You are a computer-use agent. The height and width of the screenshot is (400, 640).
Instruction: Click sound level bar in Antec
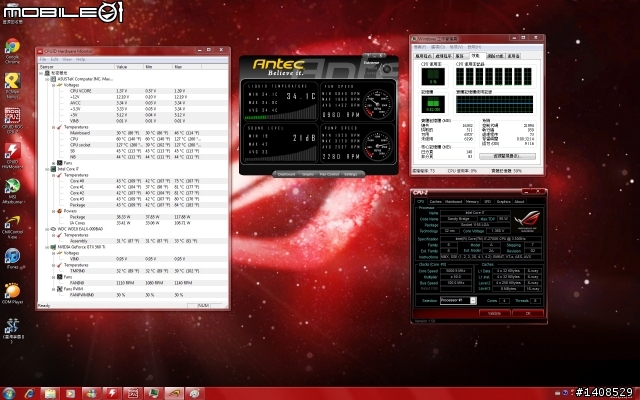point(280,154)
